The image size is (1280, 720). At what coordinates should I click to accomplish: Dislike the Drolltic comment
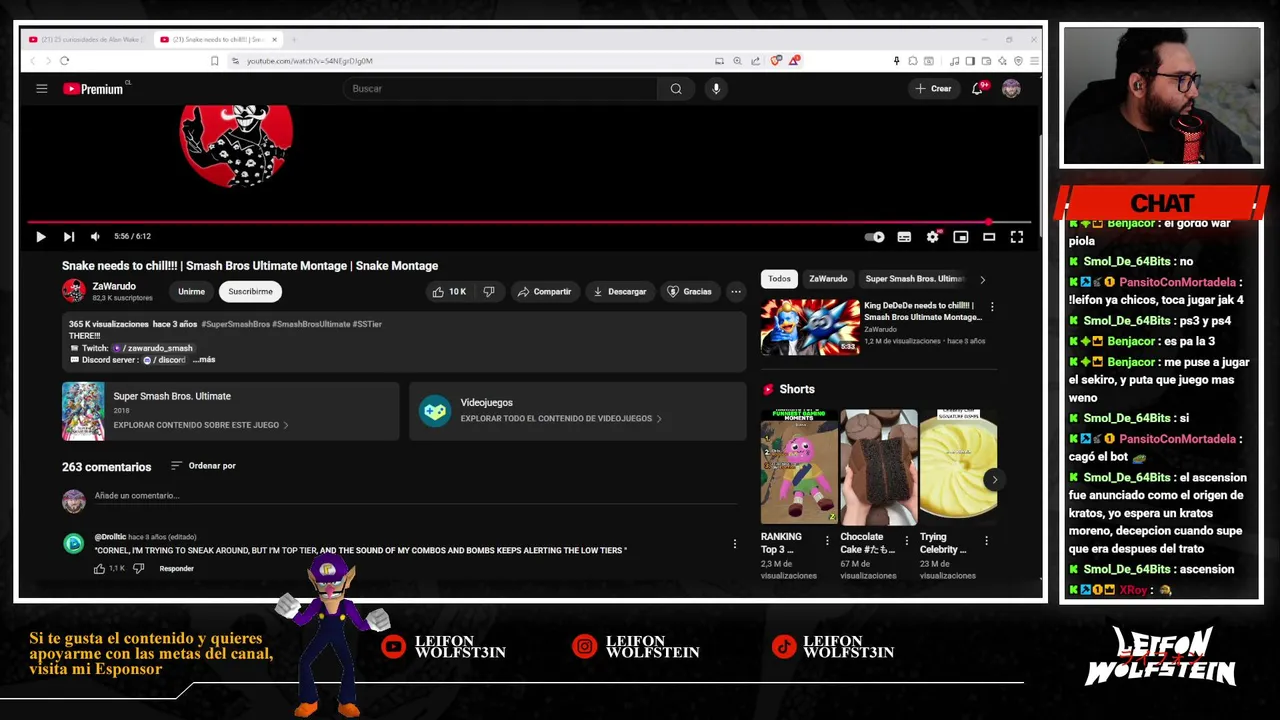(138, 569)
